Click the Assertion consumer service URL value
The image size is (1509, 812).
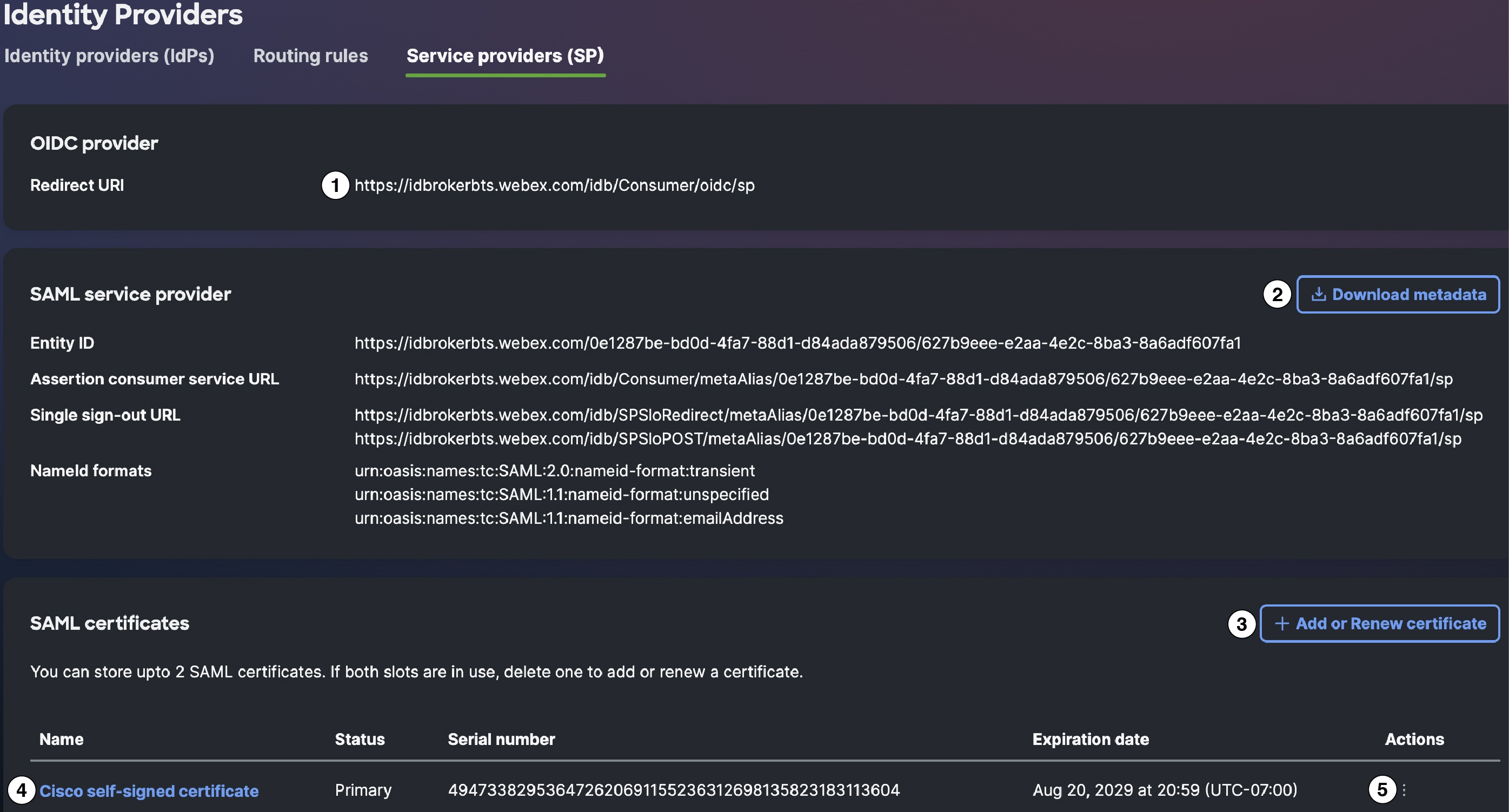click(x=903, y=379)
